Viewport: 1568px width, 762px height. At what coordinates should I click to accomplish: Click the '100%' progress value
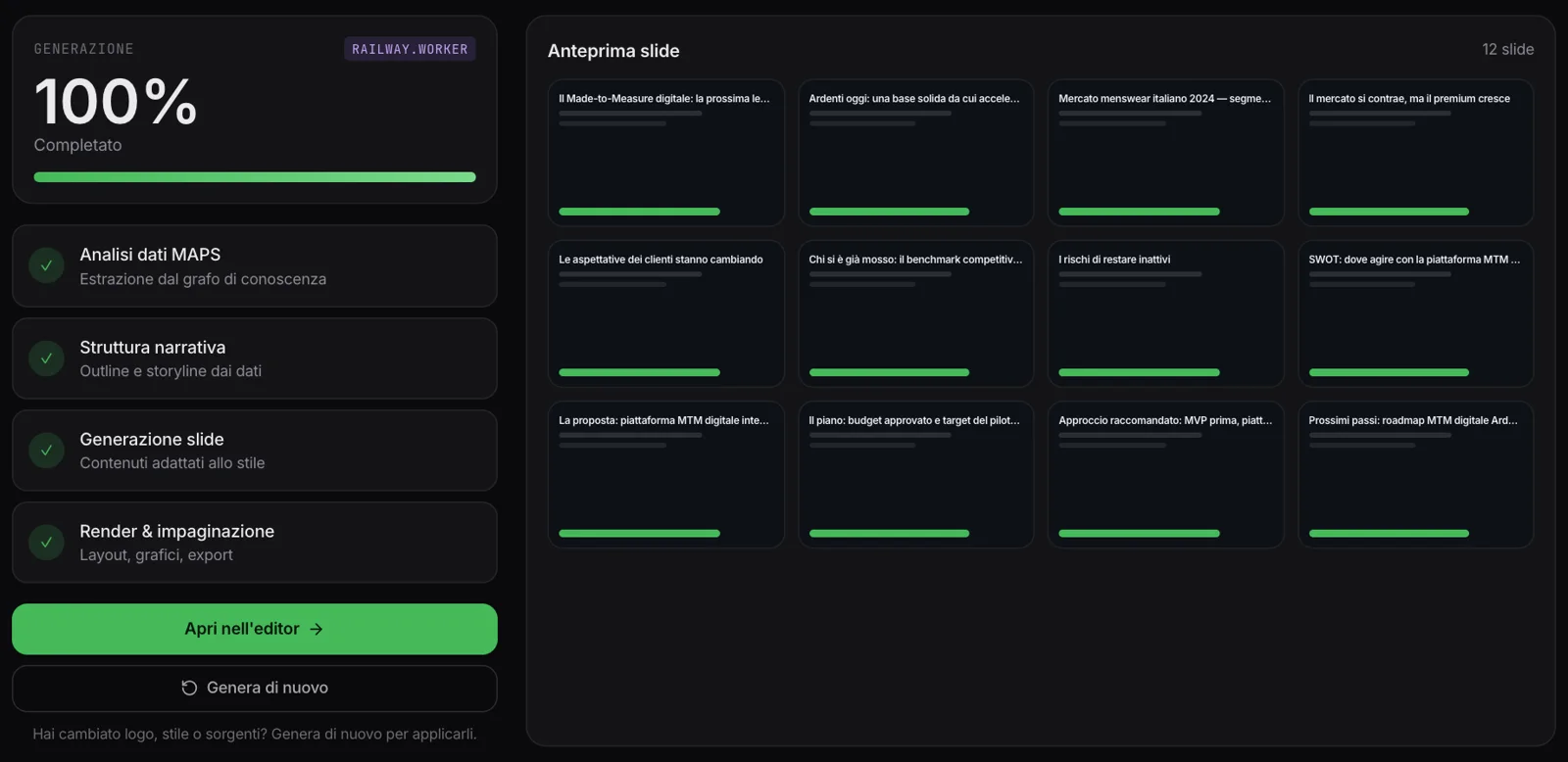(x=116, y=102)
